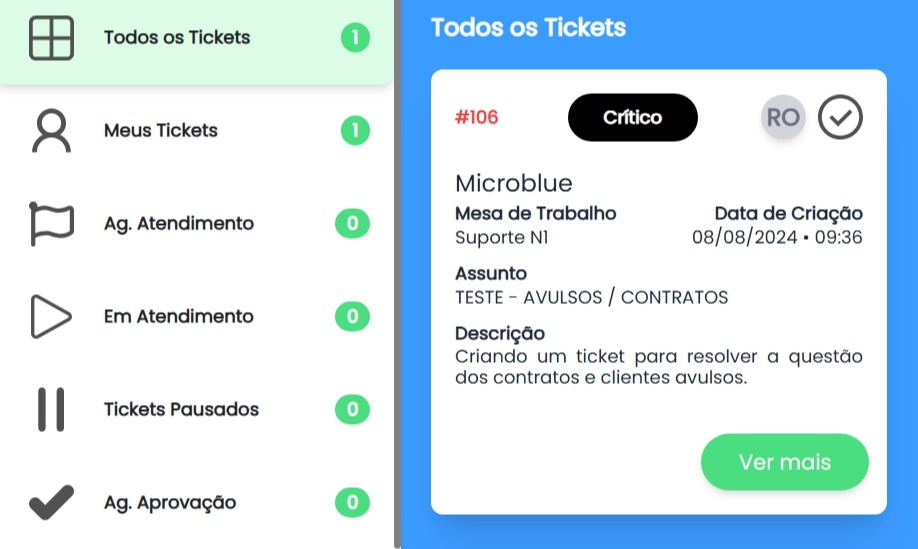Click the green count badge beside Tickets Pausados
This screenshot has height=549, width=918.
click(x=352, y=409)
